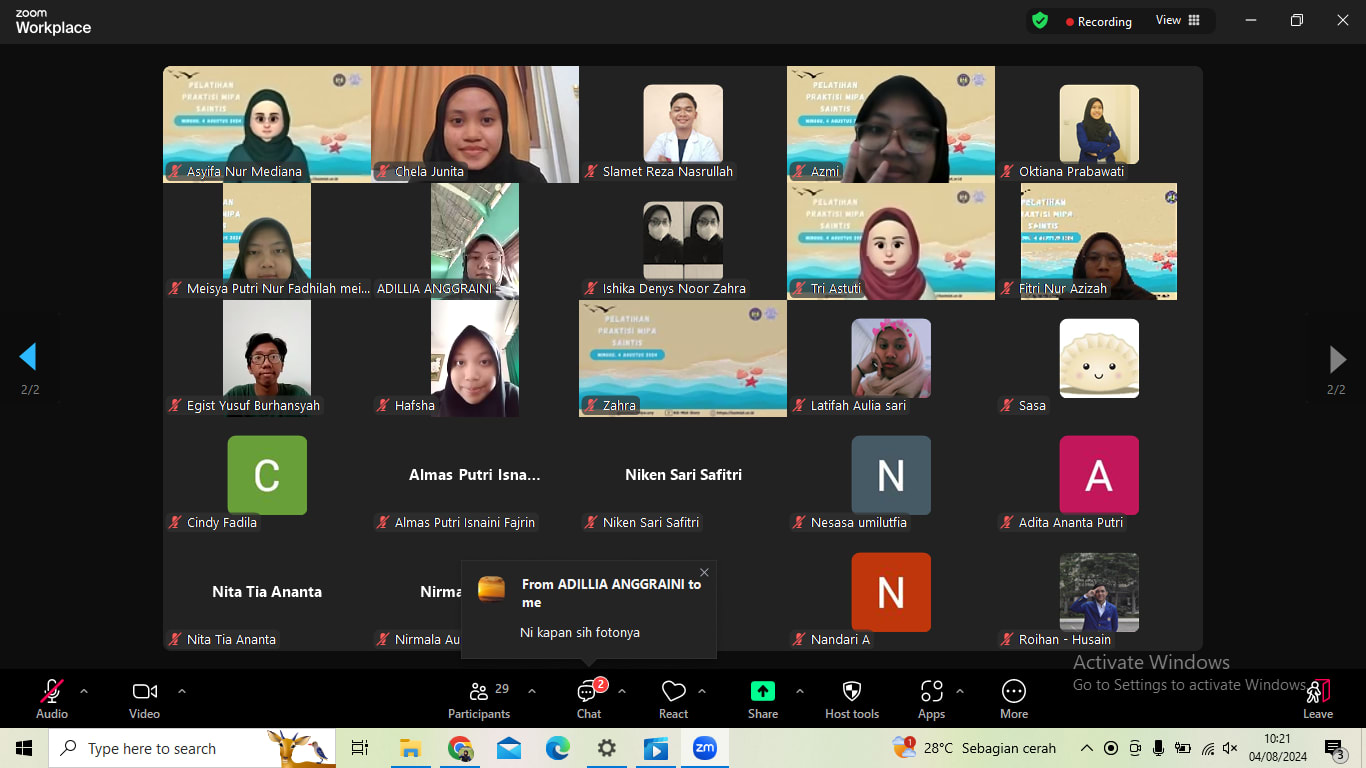Open the Participants panel

(479, 698)
